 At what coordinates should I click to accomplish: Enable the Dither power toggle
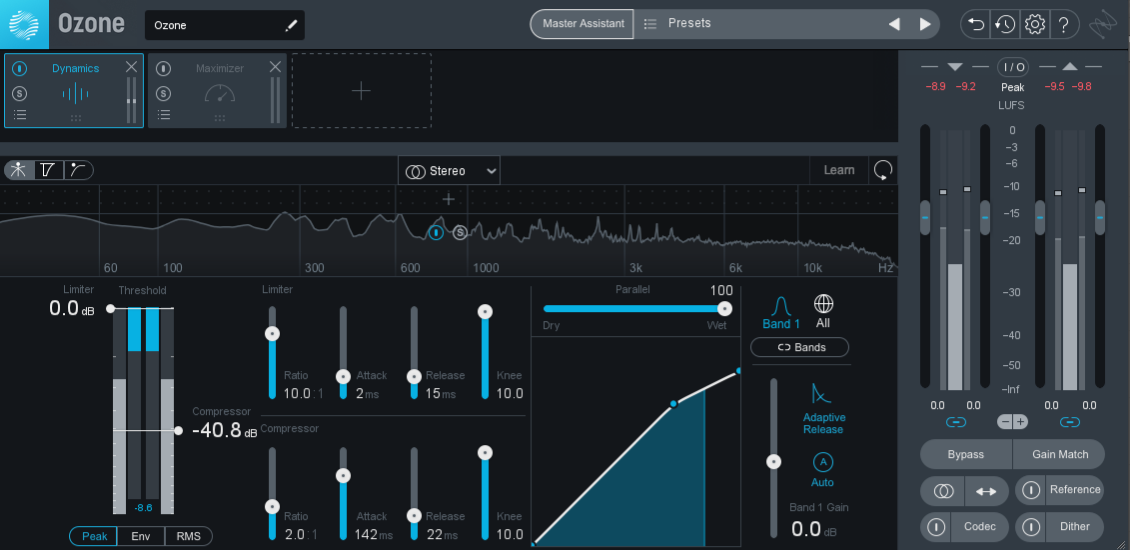pos(1031,527)
